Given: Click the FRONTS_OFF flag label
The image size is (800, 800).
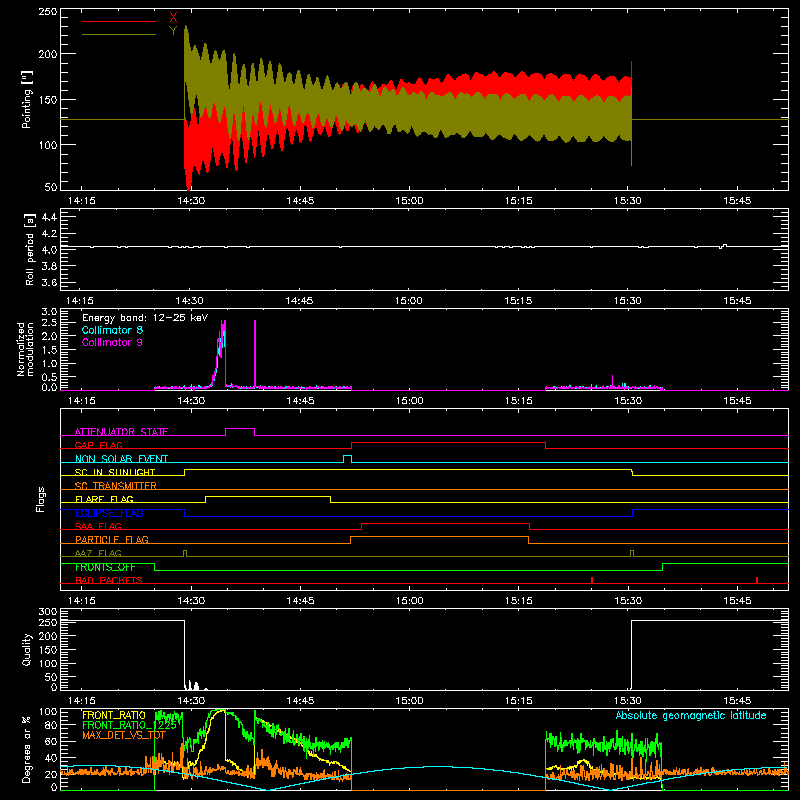Looking at the screenshot, I should pyautogui.click(x=105, y=567).
